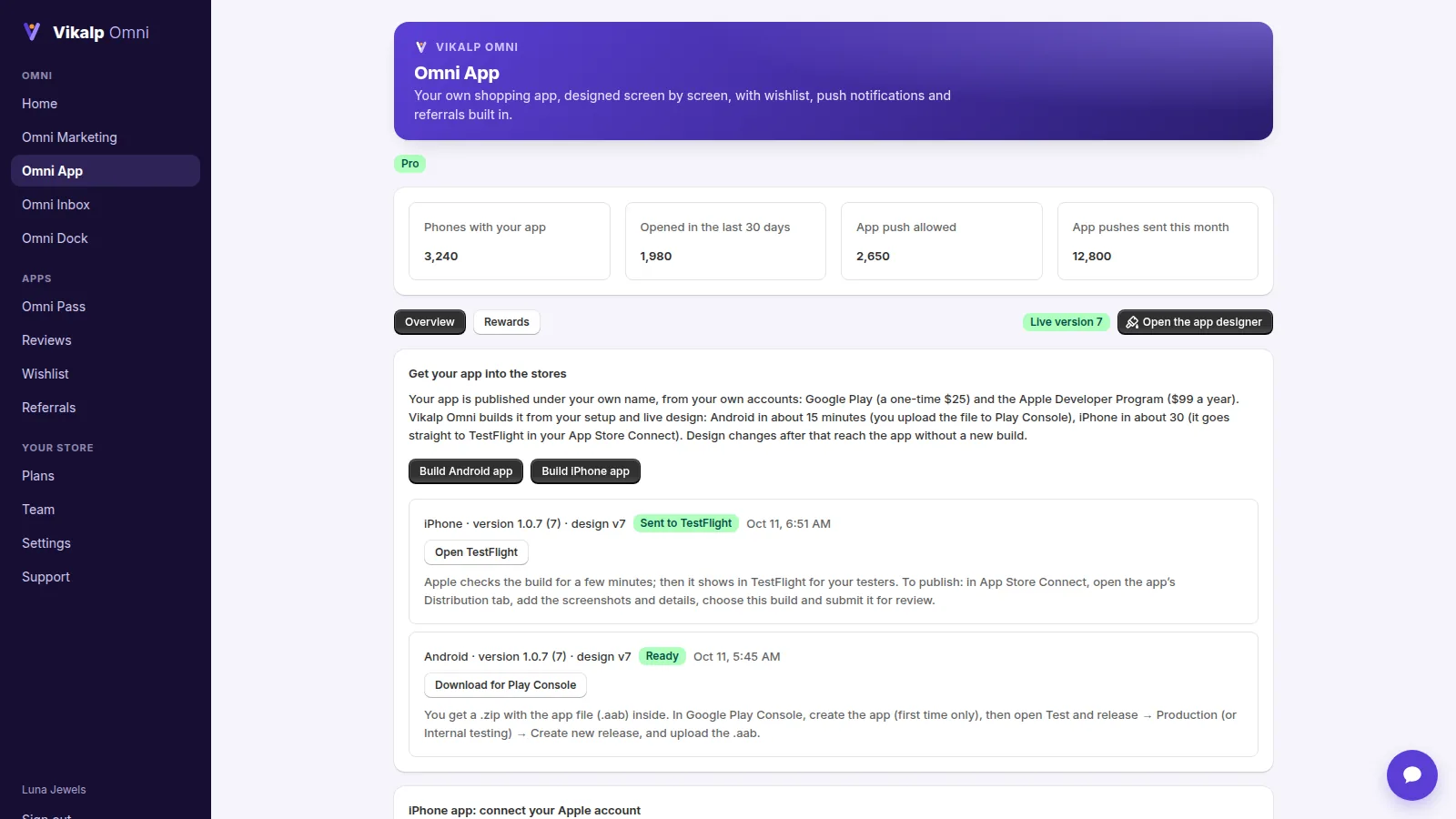Click the Vikalp Omni logo icon in sidebar
This screenshot has height=819, width=1456.
[x=32, y=32]
